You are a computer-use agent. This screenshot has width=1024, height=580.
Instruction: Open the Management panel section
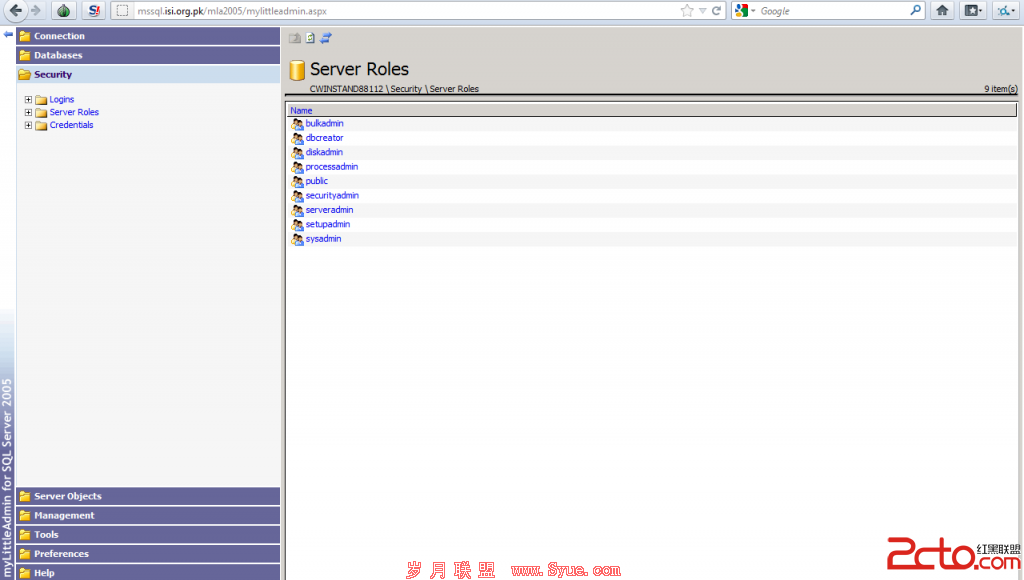(x=149, y=515)
